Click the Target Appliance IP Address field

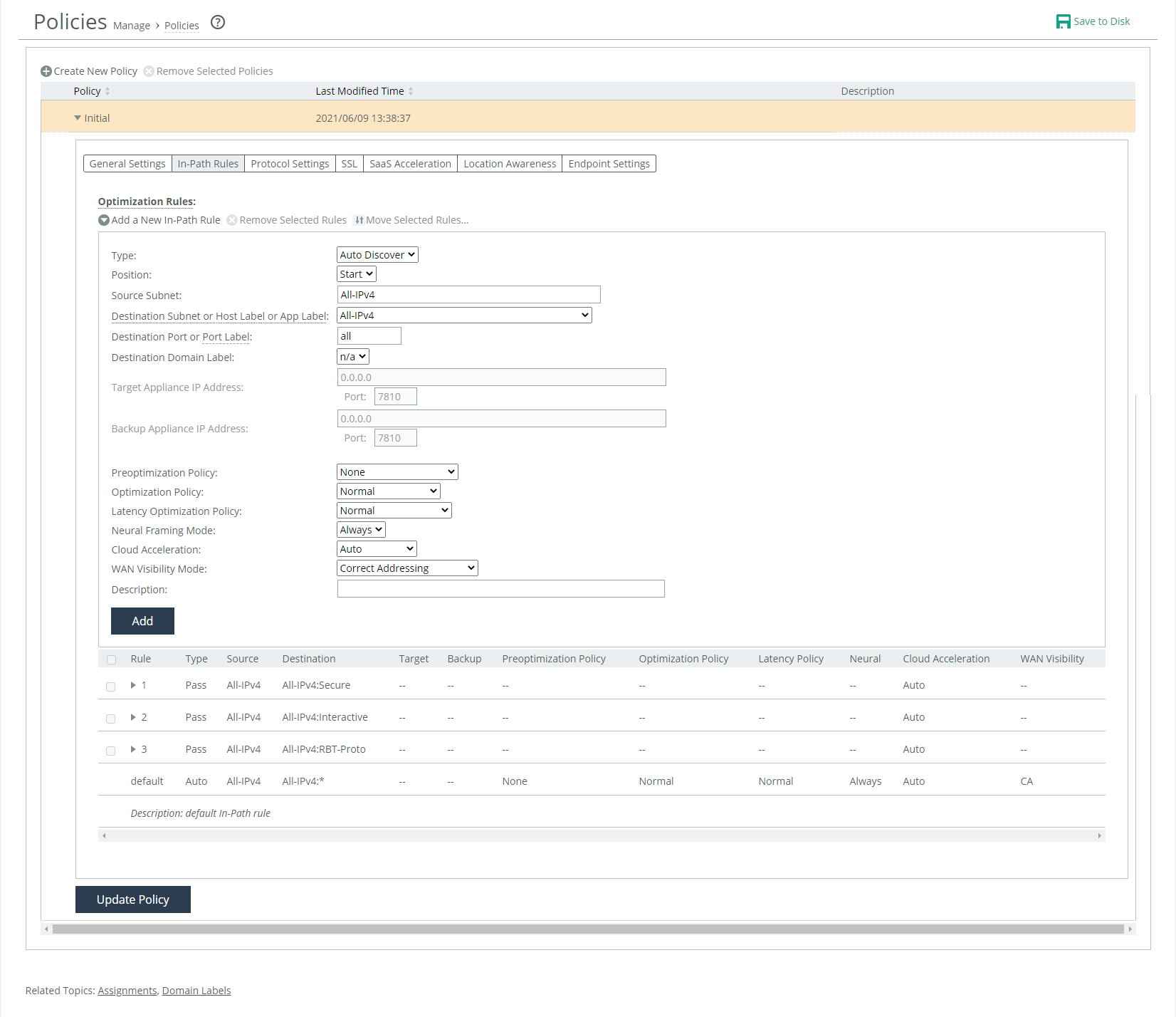[501, 377]
